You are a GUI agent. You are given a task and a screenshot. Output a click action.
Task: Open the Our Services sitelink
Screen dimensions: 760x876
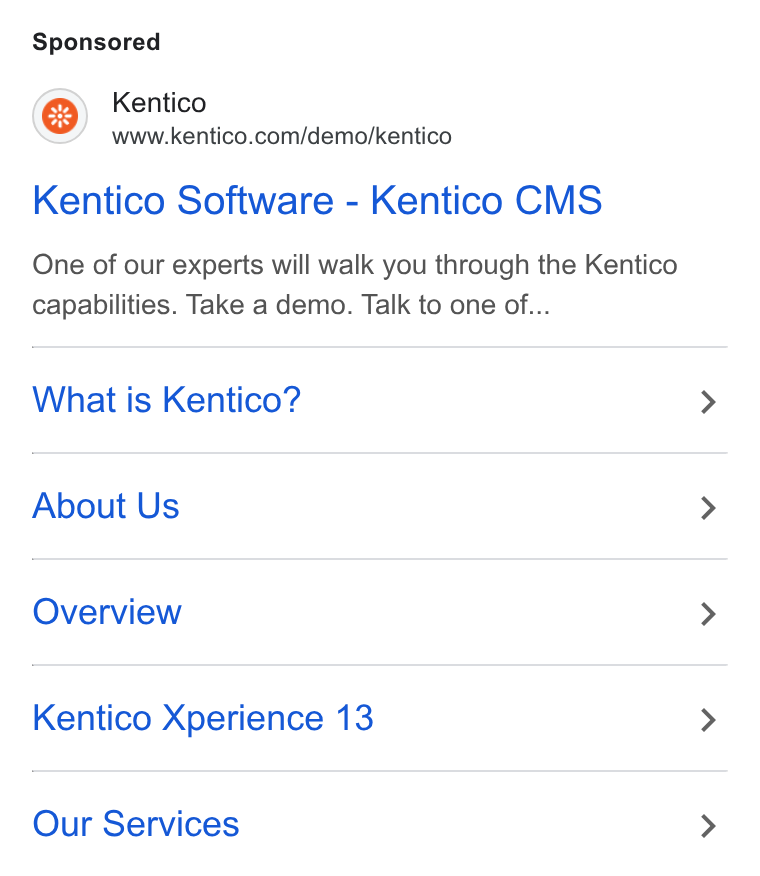(136, 825)
